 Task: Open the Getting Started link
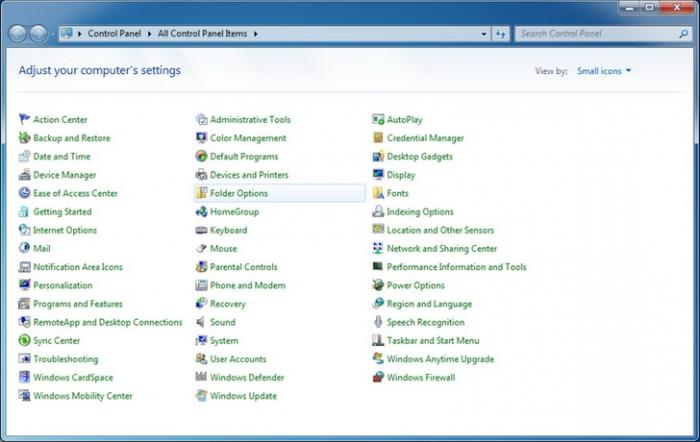pos(62,212)
